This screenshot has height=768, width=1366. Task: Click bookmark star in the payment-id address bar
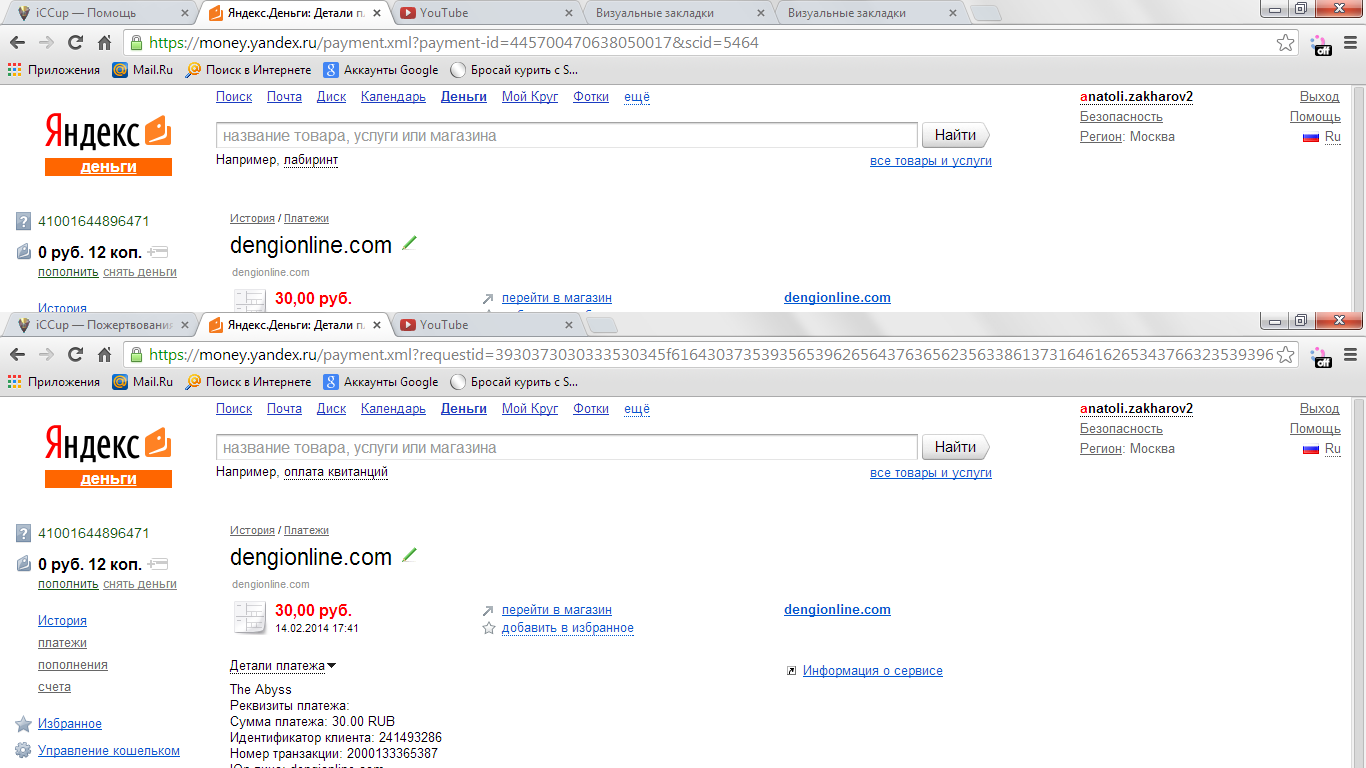click(1285, 43)
